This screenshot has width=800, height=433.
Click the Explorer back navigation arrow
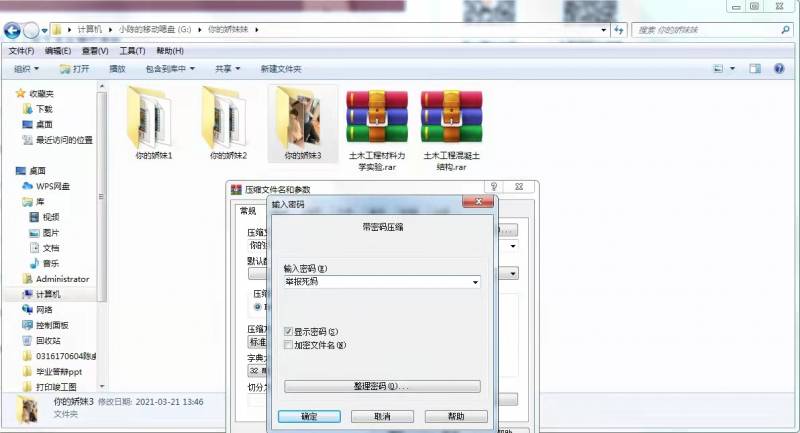pos(16,30)
